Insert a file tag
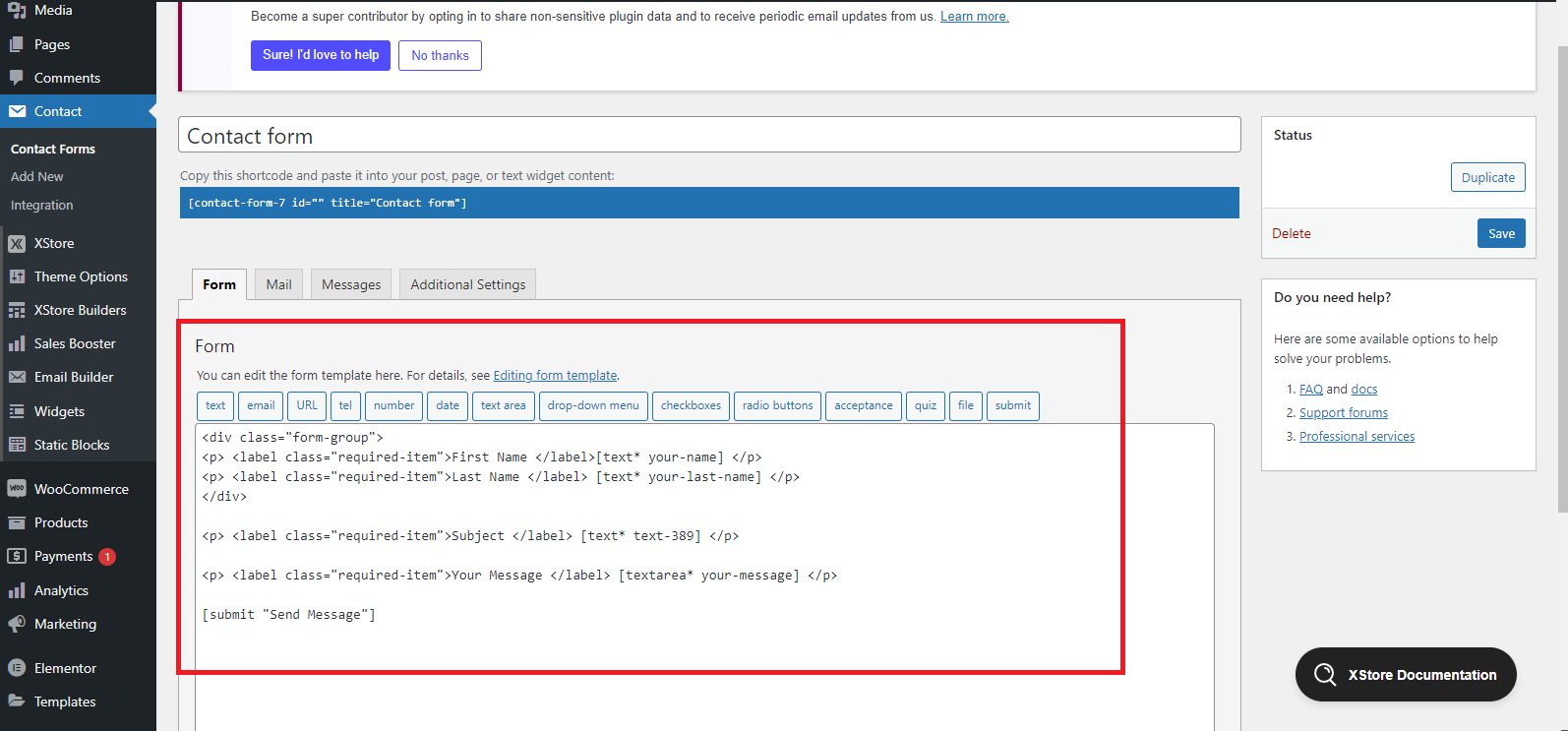This screenshot has height=731, width=1568. point(966,405)
